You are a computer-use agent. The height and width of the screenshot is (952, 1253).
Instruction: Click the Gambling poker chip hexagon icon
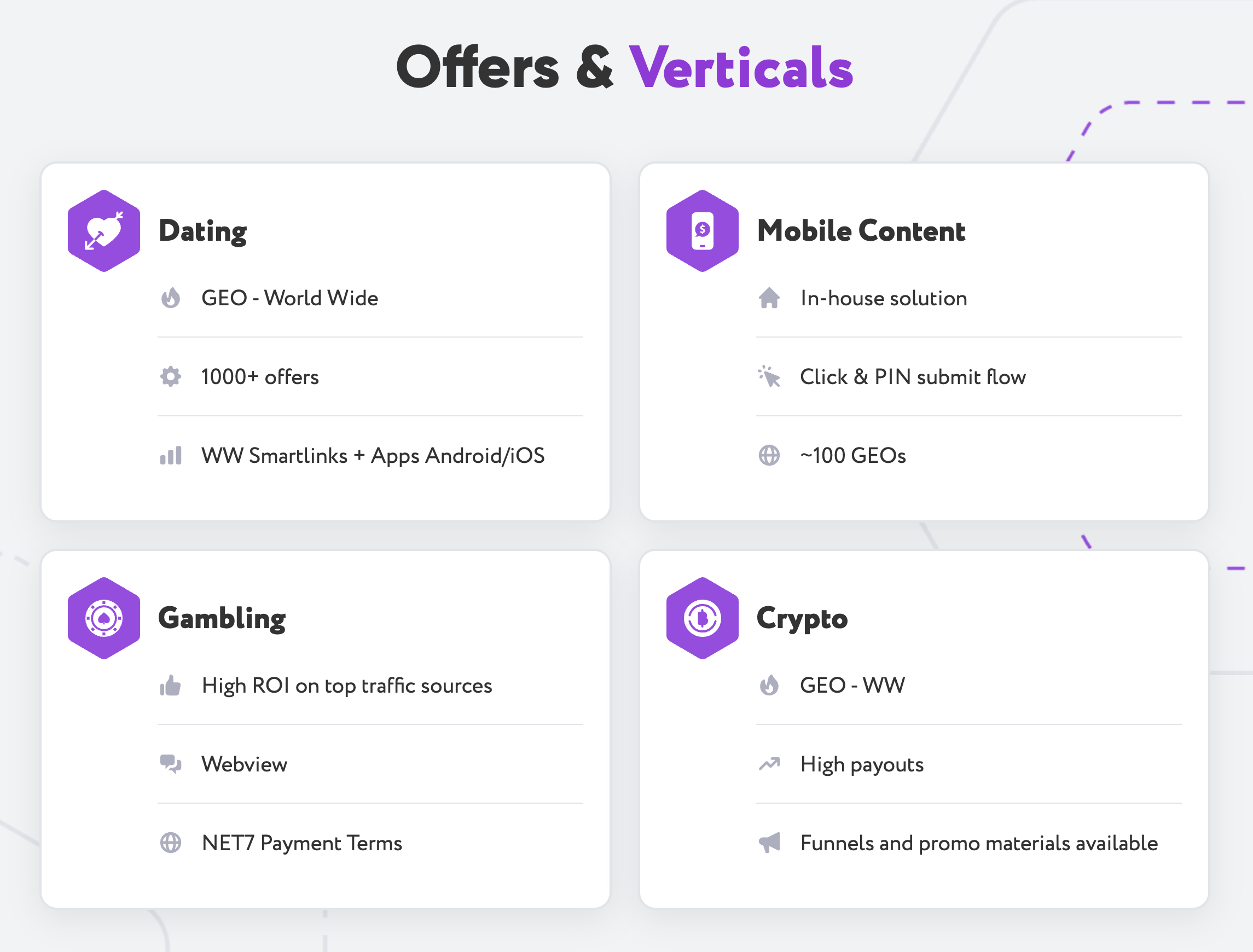tap(104, 618)
